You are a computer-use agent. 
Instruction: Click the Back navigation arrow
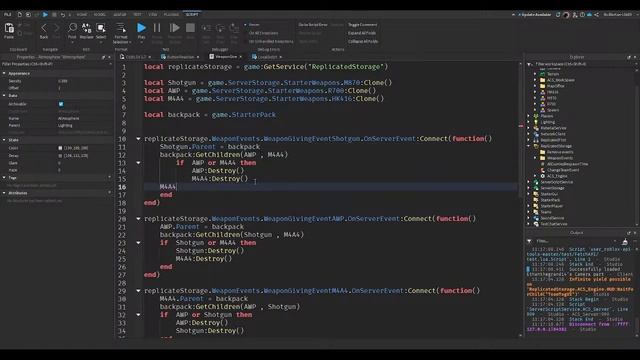click(x=44, y=28)
